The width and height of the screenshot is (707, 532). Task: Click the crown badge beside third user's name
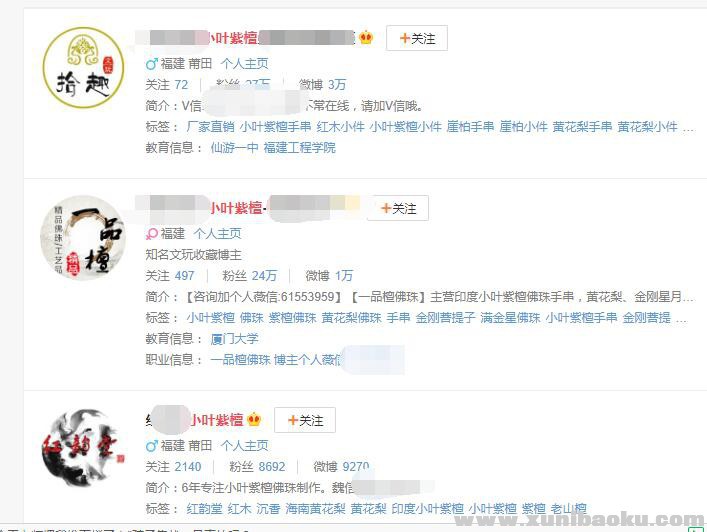click(254, 419)
